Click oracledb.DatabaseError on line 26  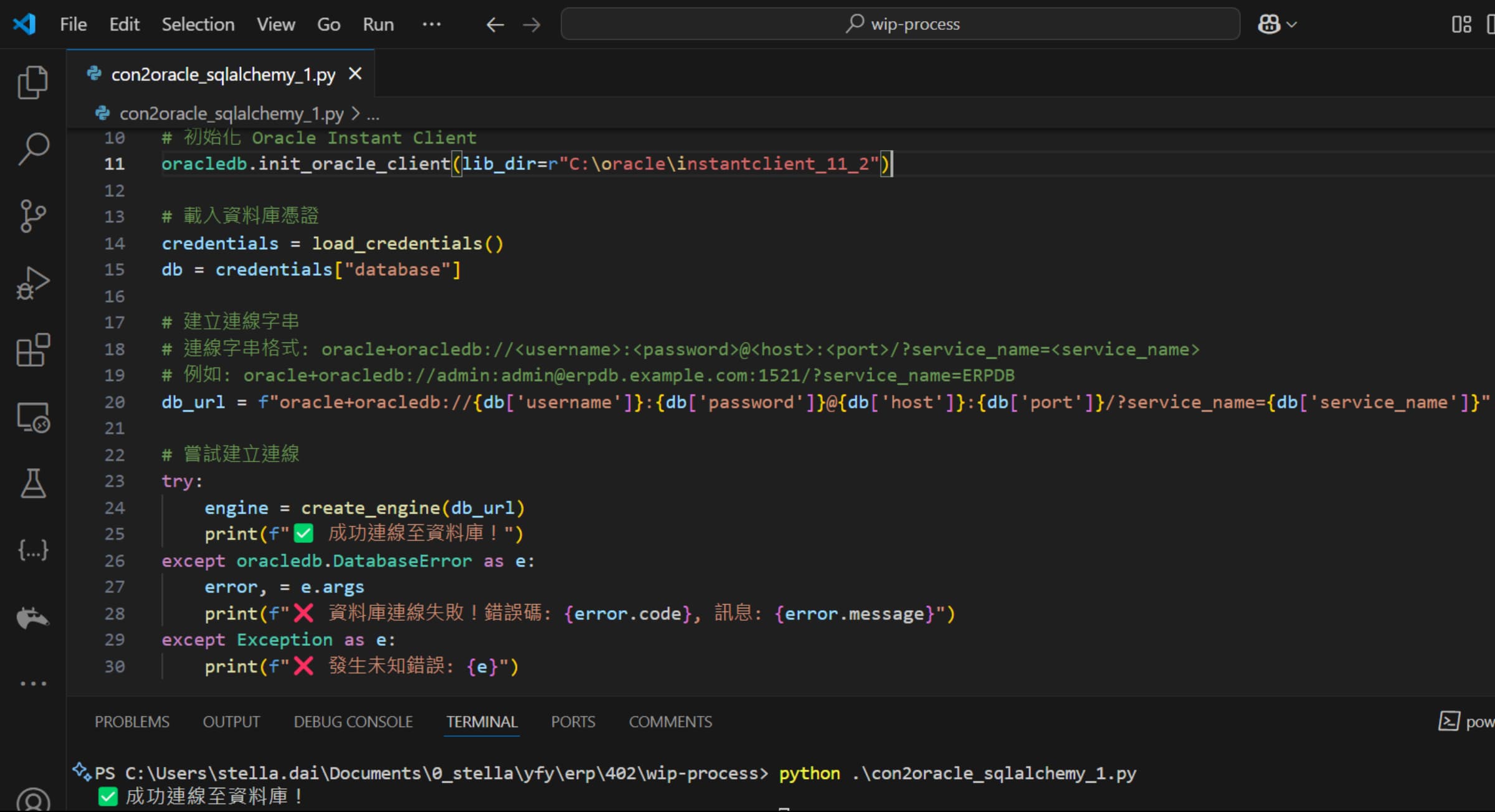(x=354, y=561)
